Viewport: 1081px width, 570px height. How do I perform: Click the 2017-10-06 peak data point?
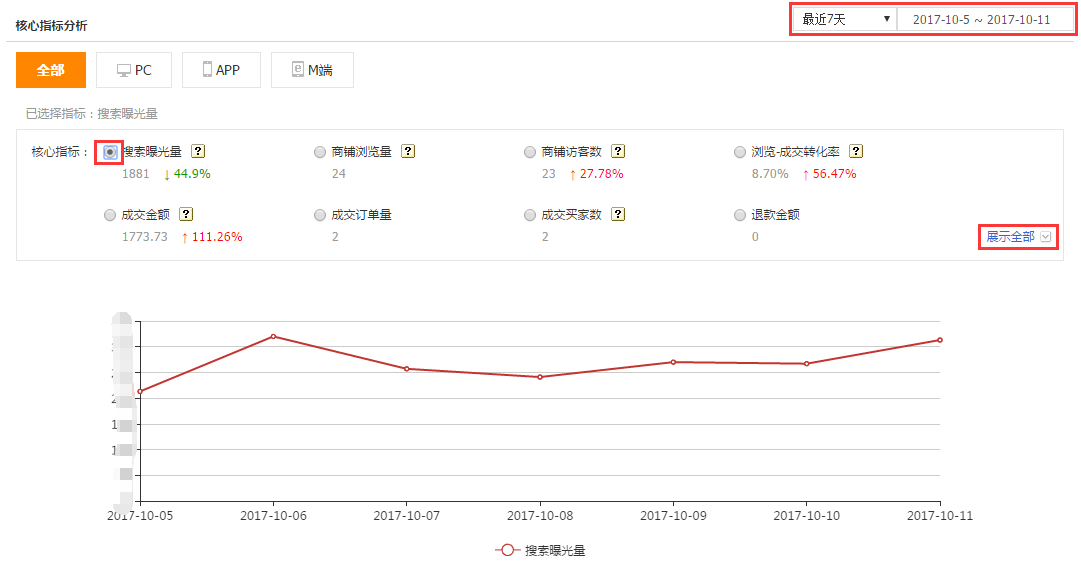pos(273,336)
